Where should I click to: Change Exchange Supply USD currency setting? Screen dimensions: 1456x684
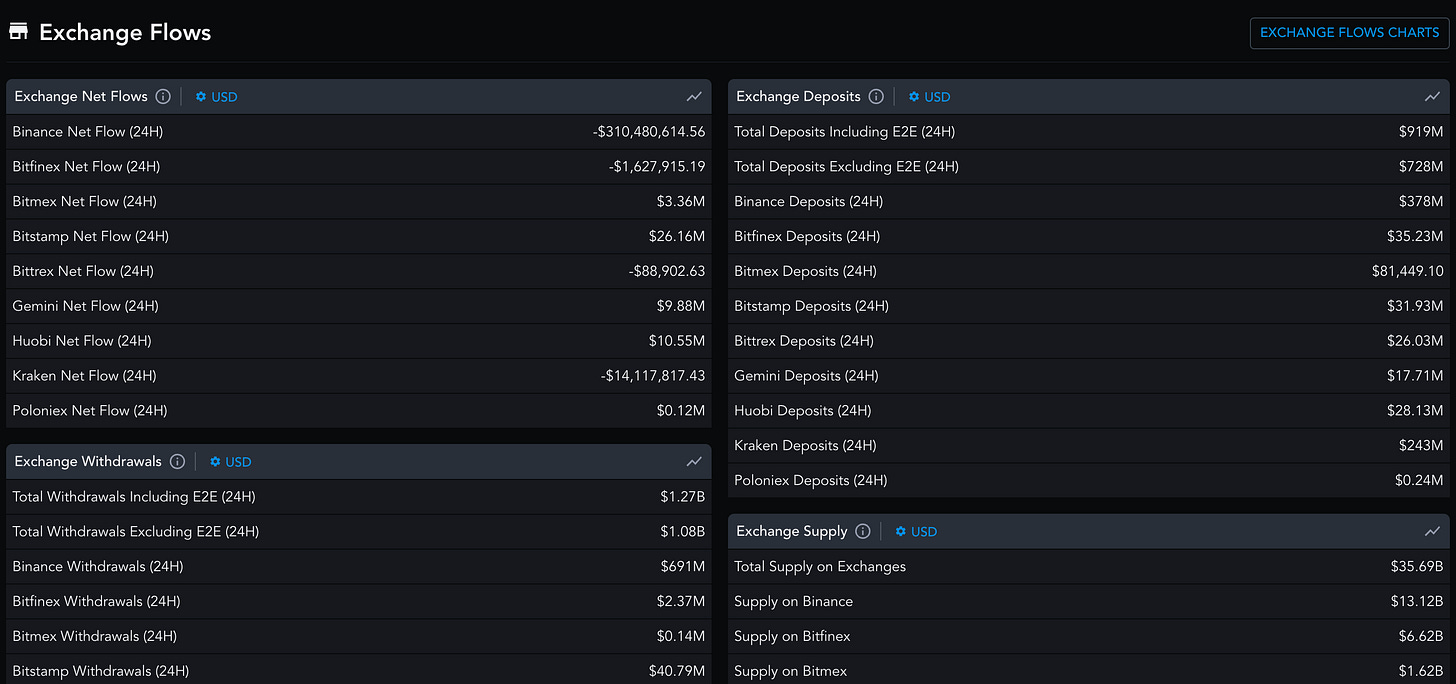[x=916, y=532]
